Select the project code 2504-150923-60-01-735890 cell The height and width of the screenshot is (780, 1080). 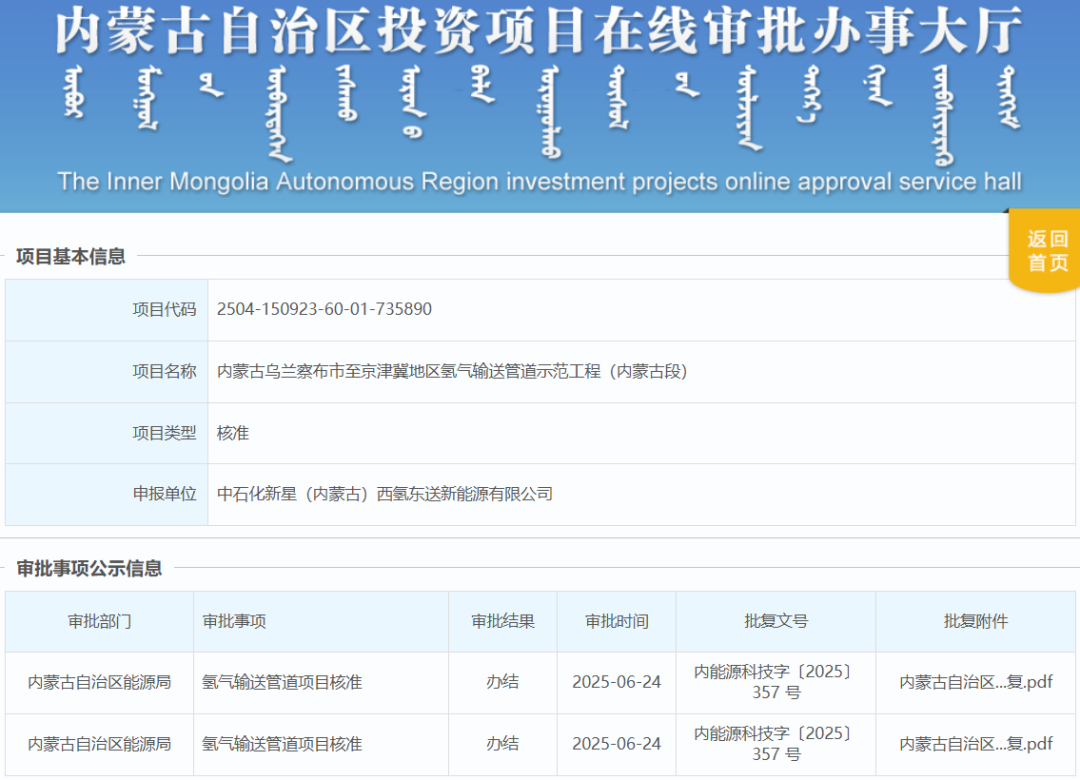[x=324, y=309]
